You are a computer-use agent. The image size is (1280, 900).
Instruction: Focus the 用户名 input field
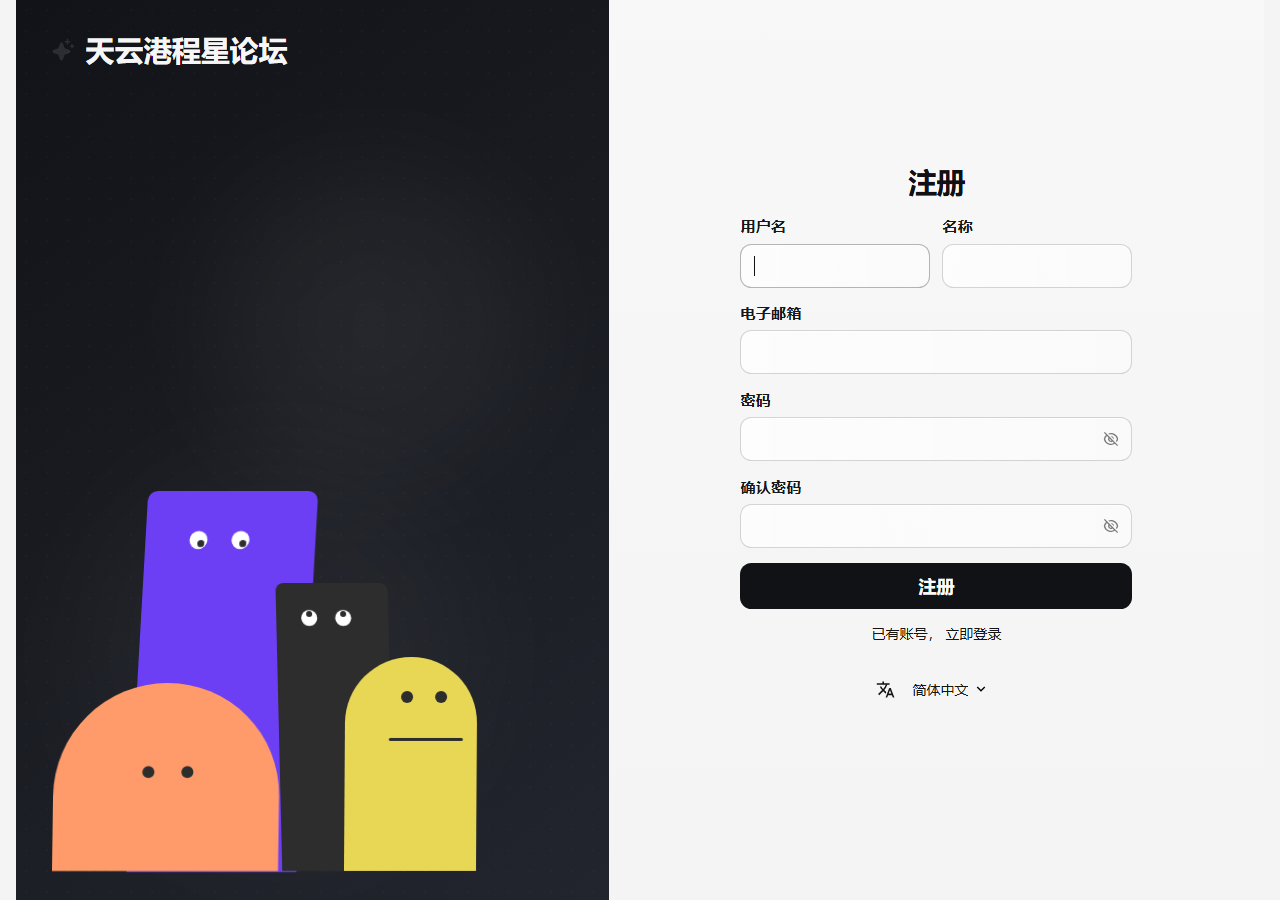click(835, 266)
